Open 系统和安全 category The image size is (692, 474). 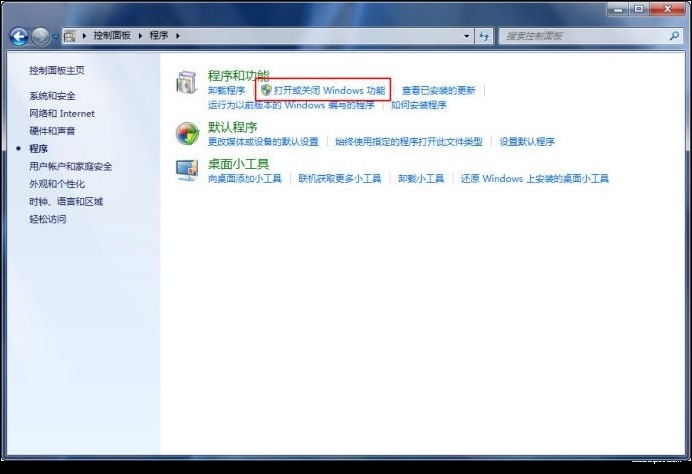(x=52, y=96)
